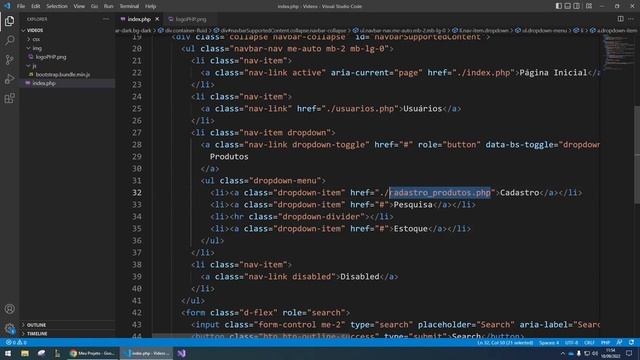Open the Source Control view
Image resolution: width=640 pixels, height=360 pixels.
click(x=9, y=60)
